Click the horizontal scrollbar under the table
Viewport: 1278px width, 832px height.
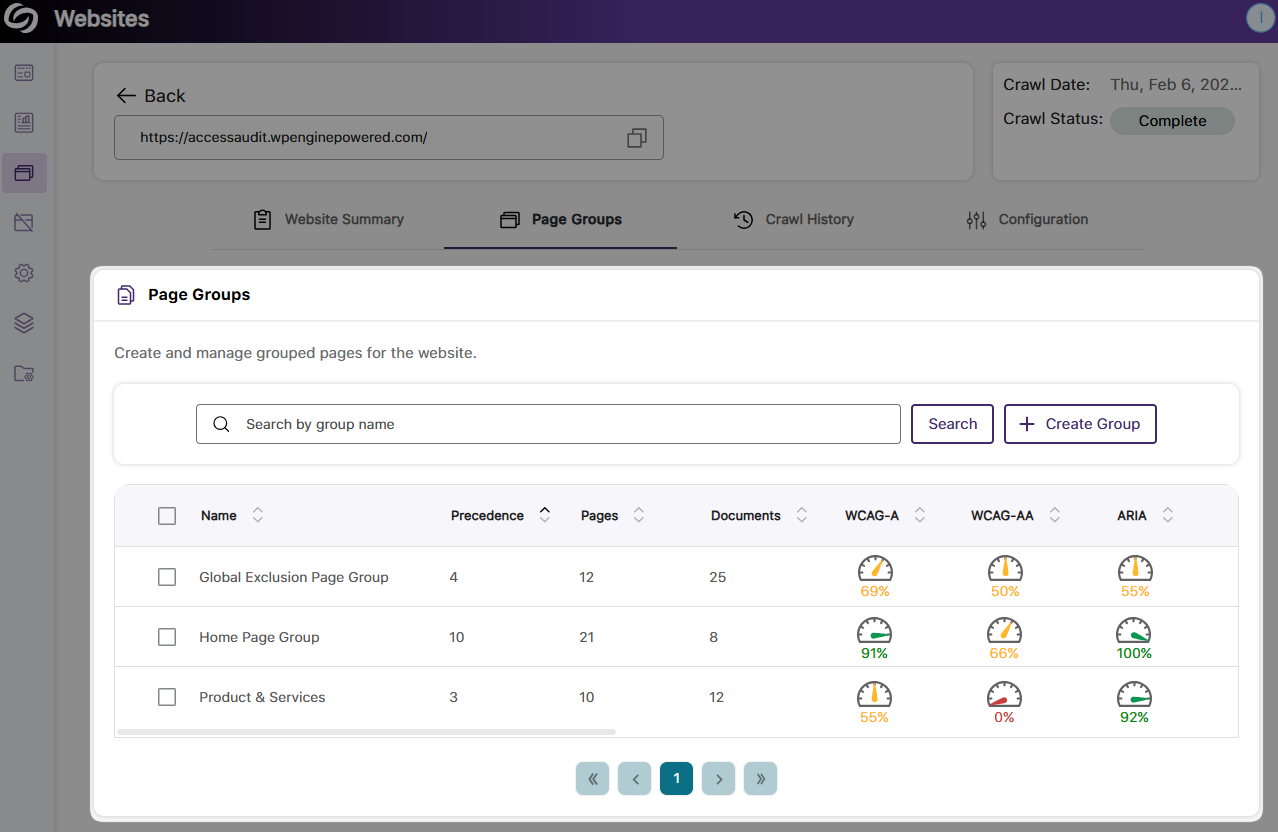(x=366, y=732)
